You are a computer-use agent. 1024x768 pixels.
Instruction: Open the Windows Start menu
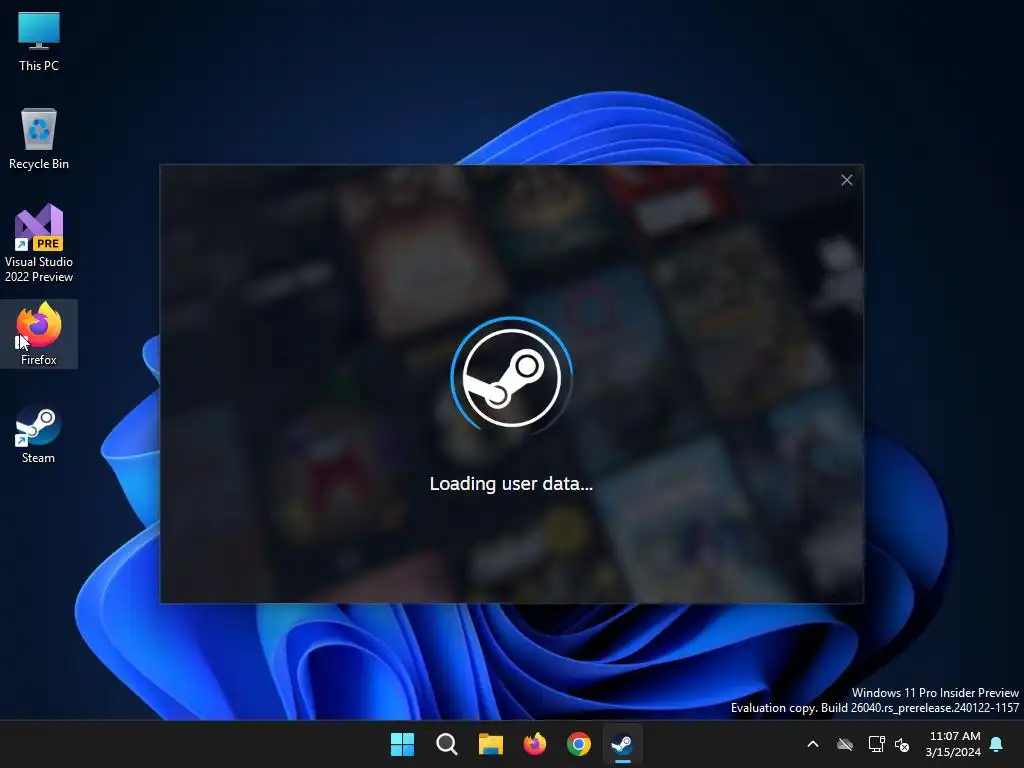click(402, 744)
